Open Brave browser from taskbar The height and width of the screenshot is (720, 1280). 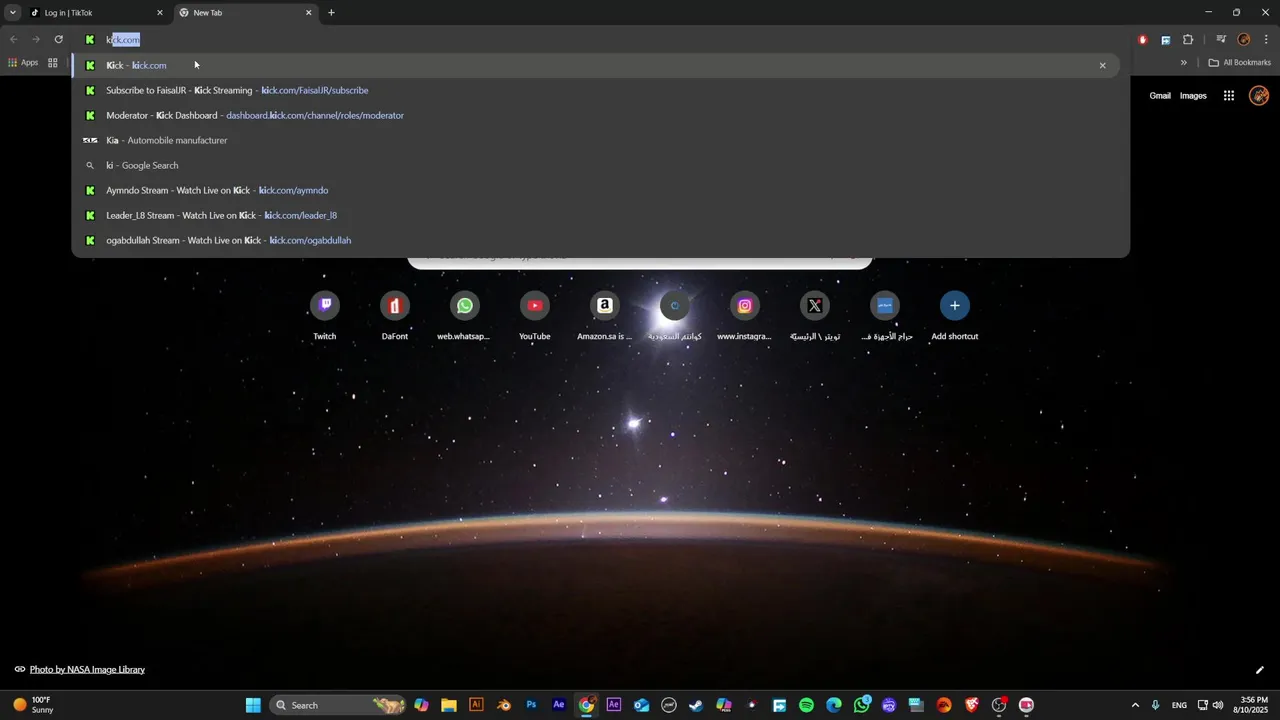coord(971,705)
